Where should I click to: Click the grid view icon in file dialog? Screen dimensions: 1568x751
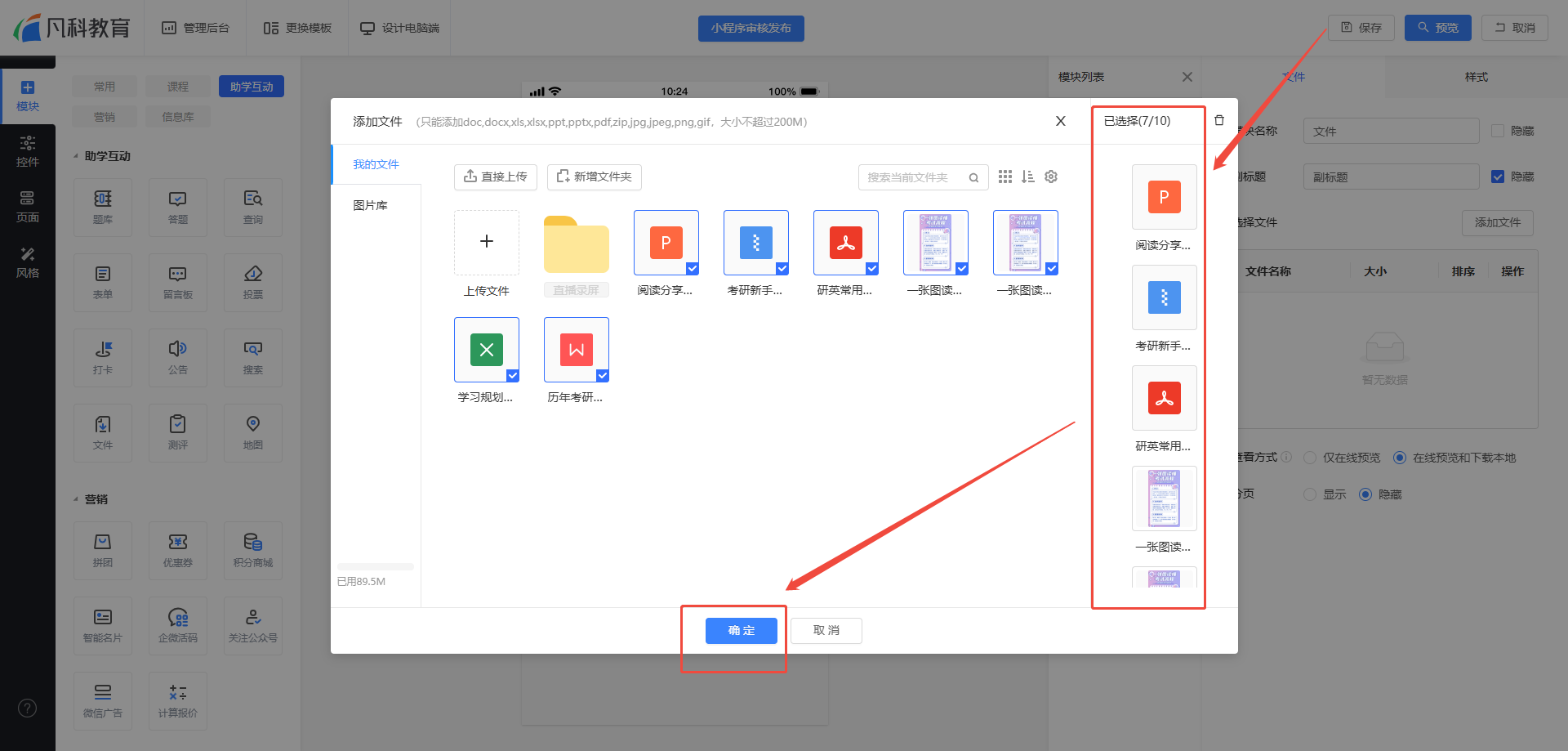[x=1004, y=177]
